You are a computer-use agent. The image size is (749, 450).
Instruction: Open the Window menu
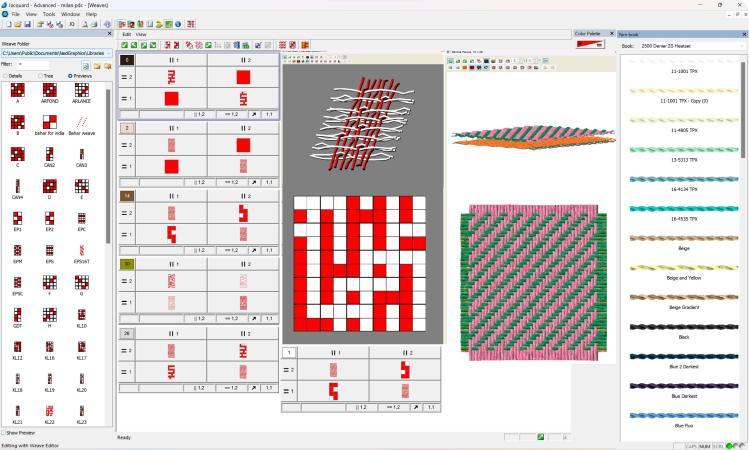pyautogui.click(x=70, y=14)
